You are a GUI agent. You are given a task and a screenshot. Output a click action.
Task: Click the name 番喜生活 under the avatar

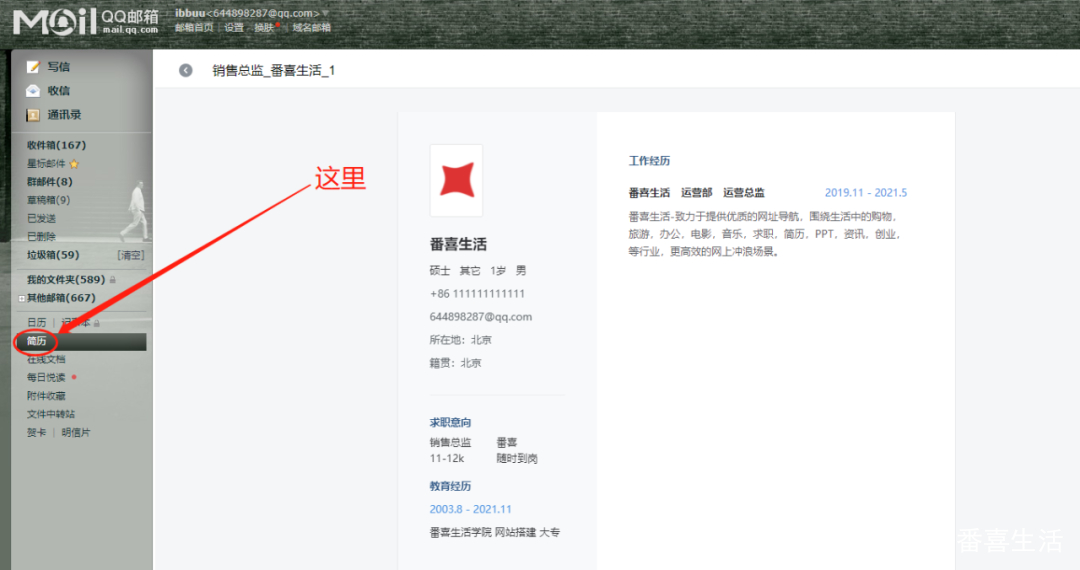point(458,244)
